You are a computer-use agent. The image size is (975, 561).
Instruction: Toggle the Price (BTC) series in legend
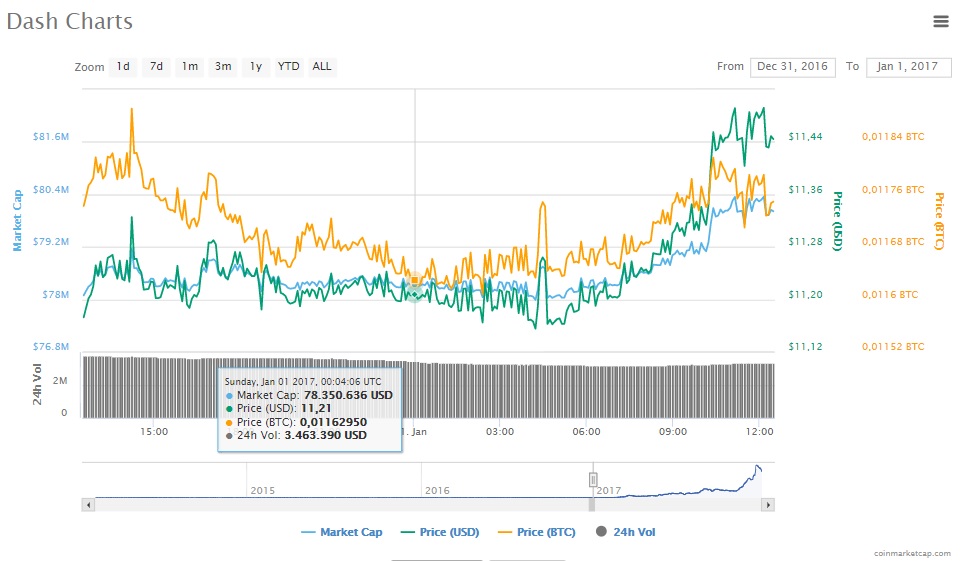[x=537, y=532]
